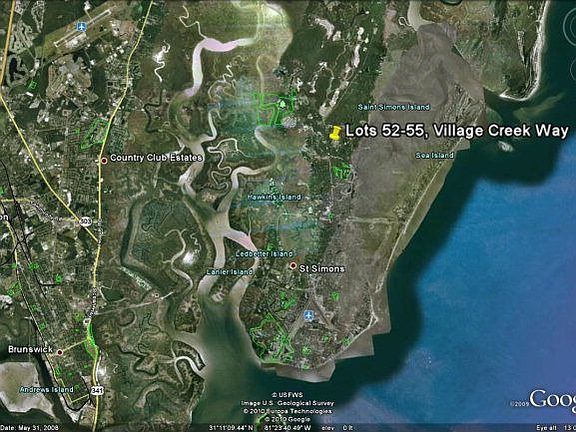Click the Eye alt readout in status bar

(556, 428)
